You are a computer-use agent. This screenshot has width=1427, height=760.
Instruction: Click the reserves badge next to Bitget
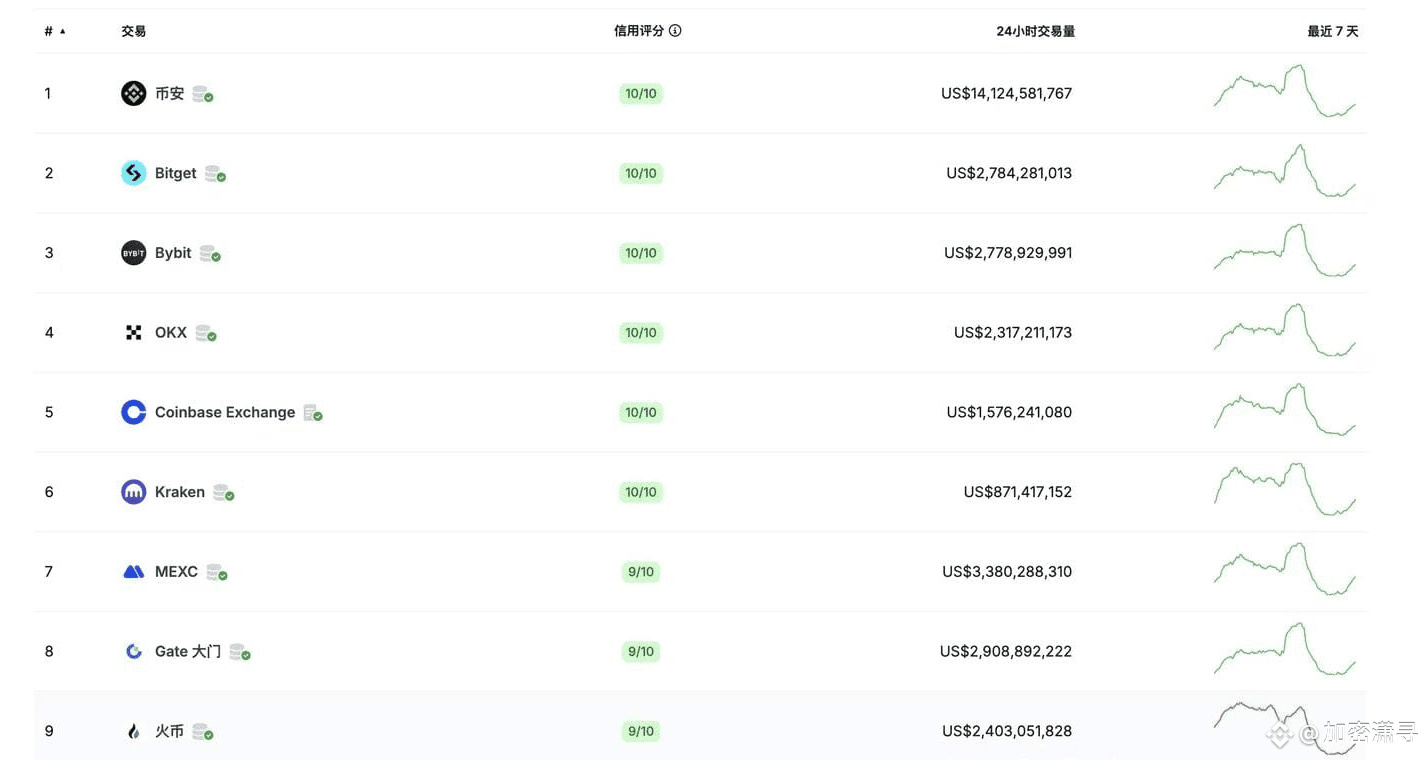215,174
